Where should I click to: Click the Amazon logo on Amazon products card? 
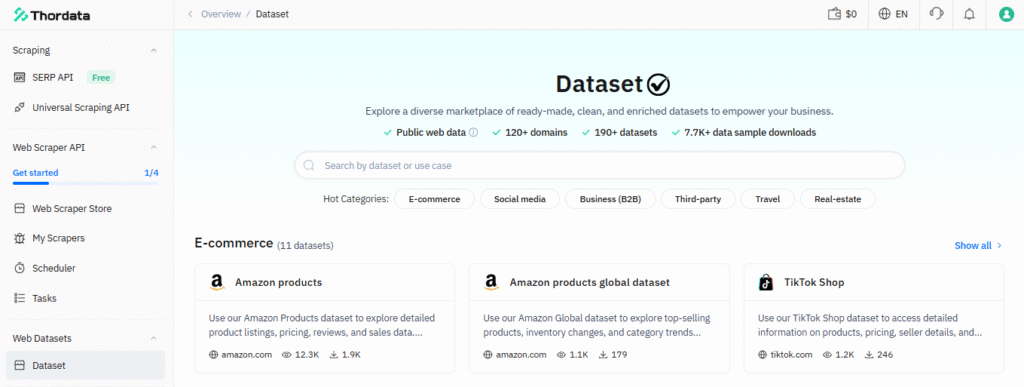click(217, 283)
